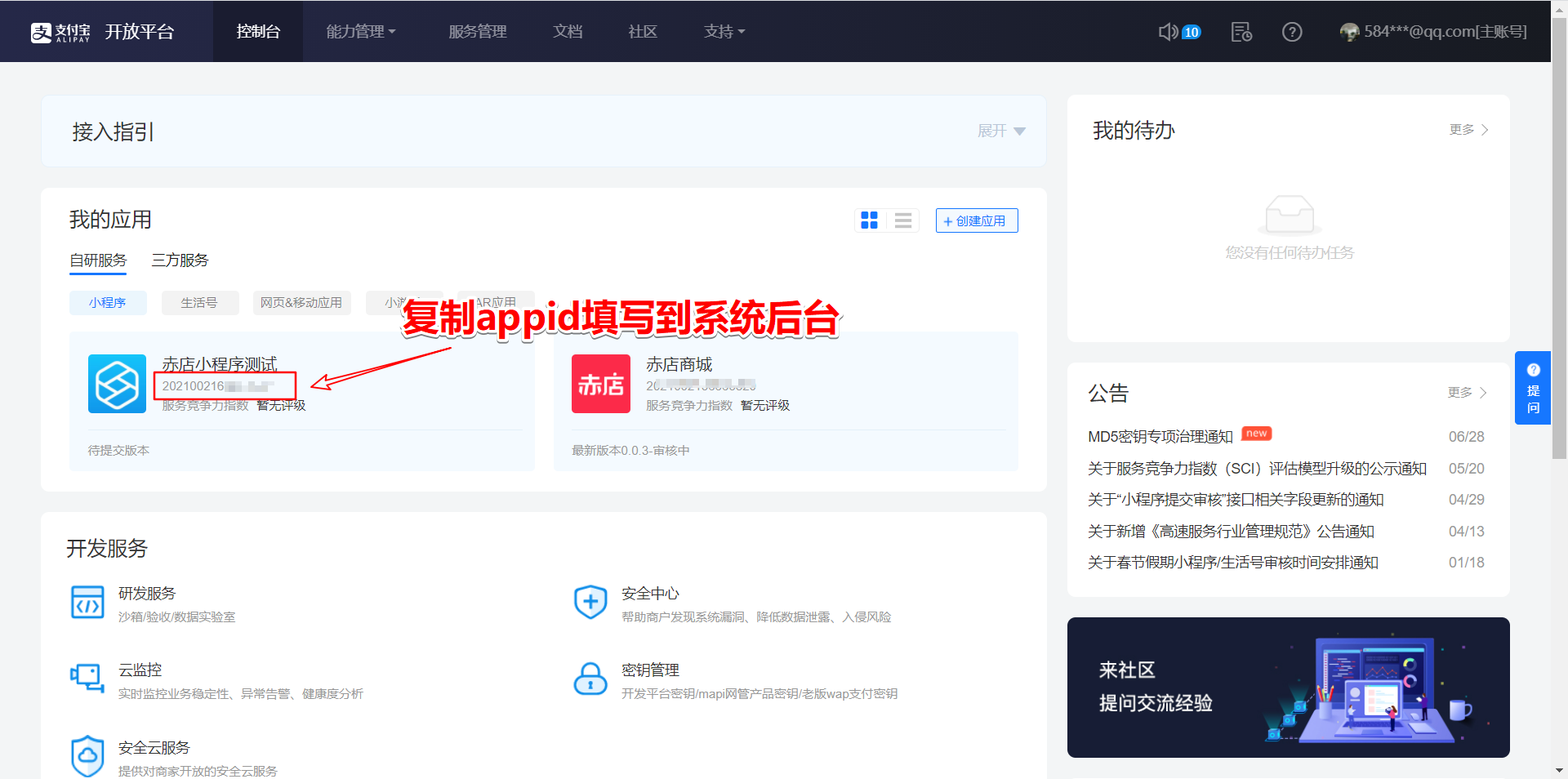
Task: Switch to grid view of apps
Action: (x=870, y=220)
